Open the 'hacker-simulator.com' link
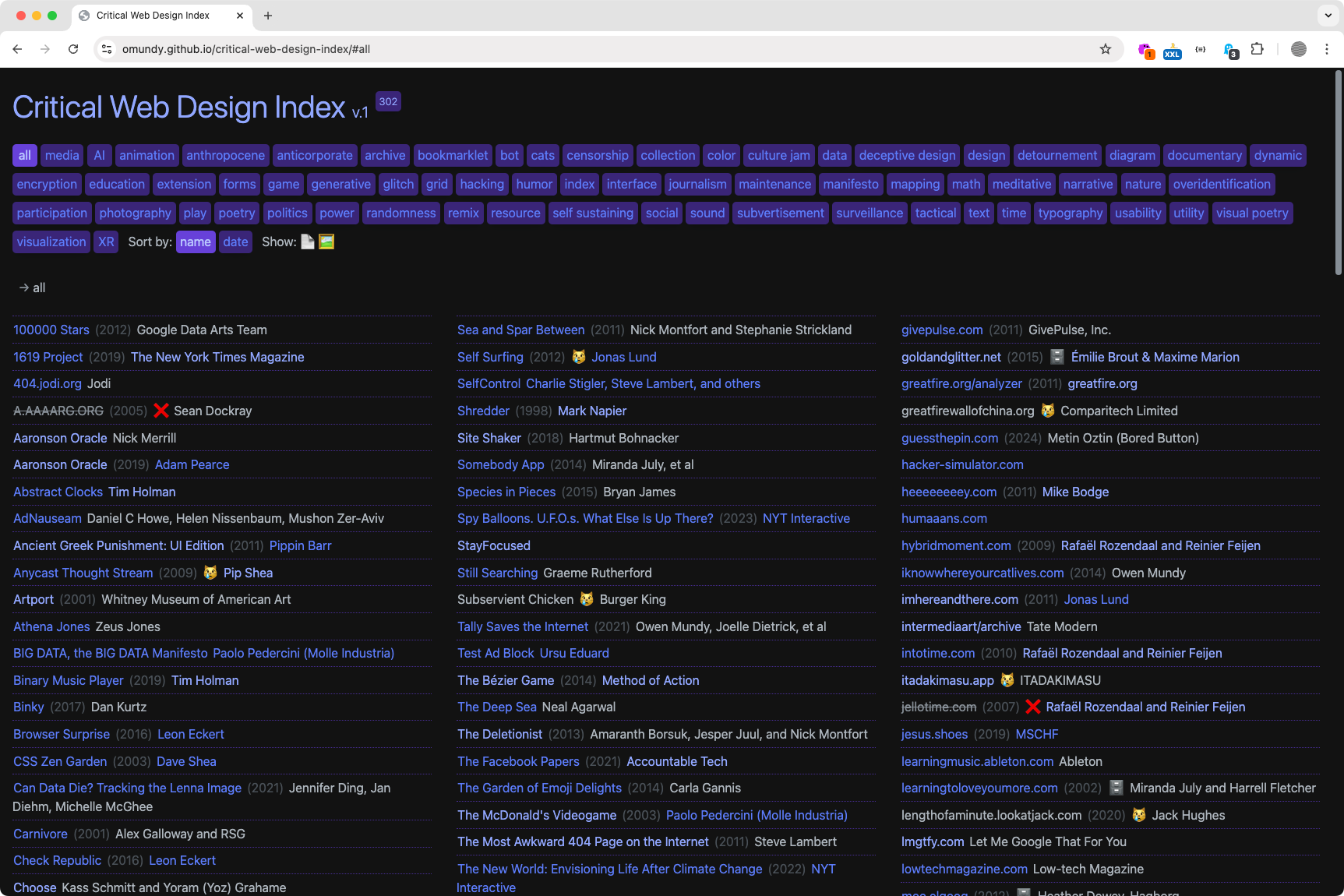 point(962,464)
